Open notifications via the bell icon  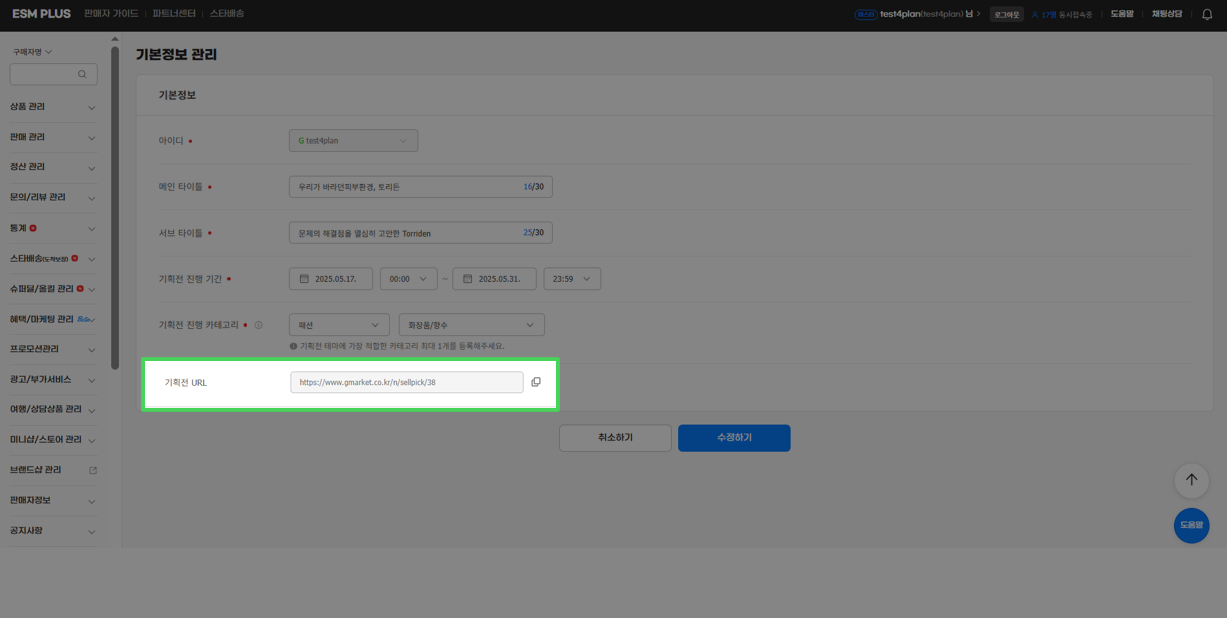point(1206,14)
